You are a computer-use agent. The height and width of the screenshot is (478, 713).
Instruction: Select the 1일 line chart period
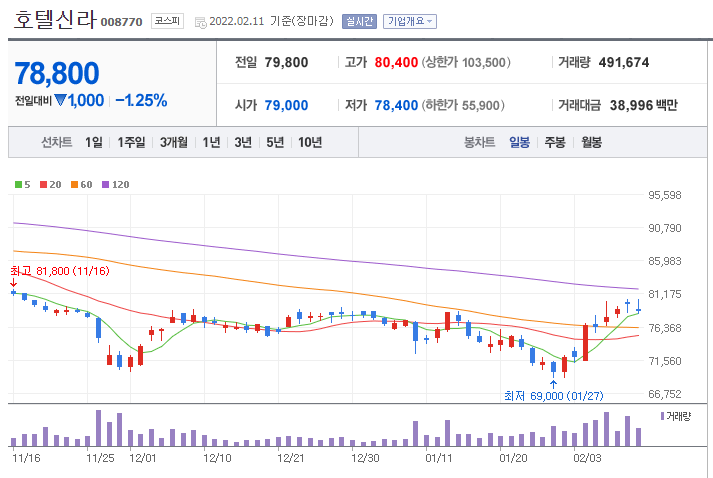(94, 142)
